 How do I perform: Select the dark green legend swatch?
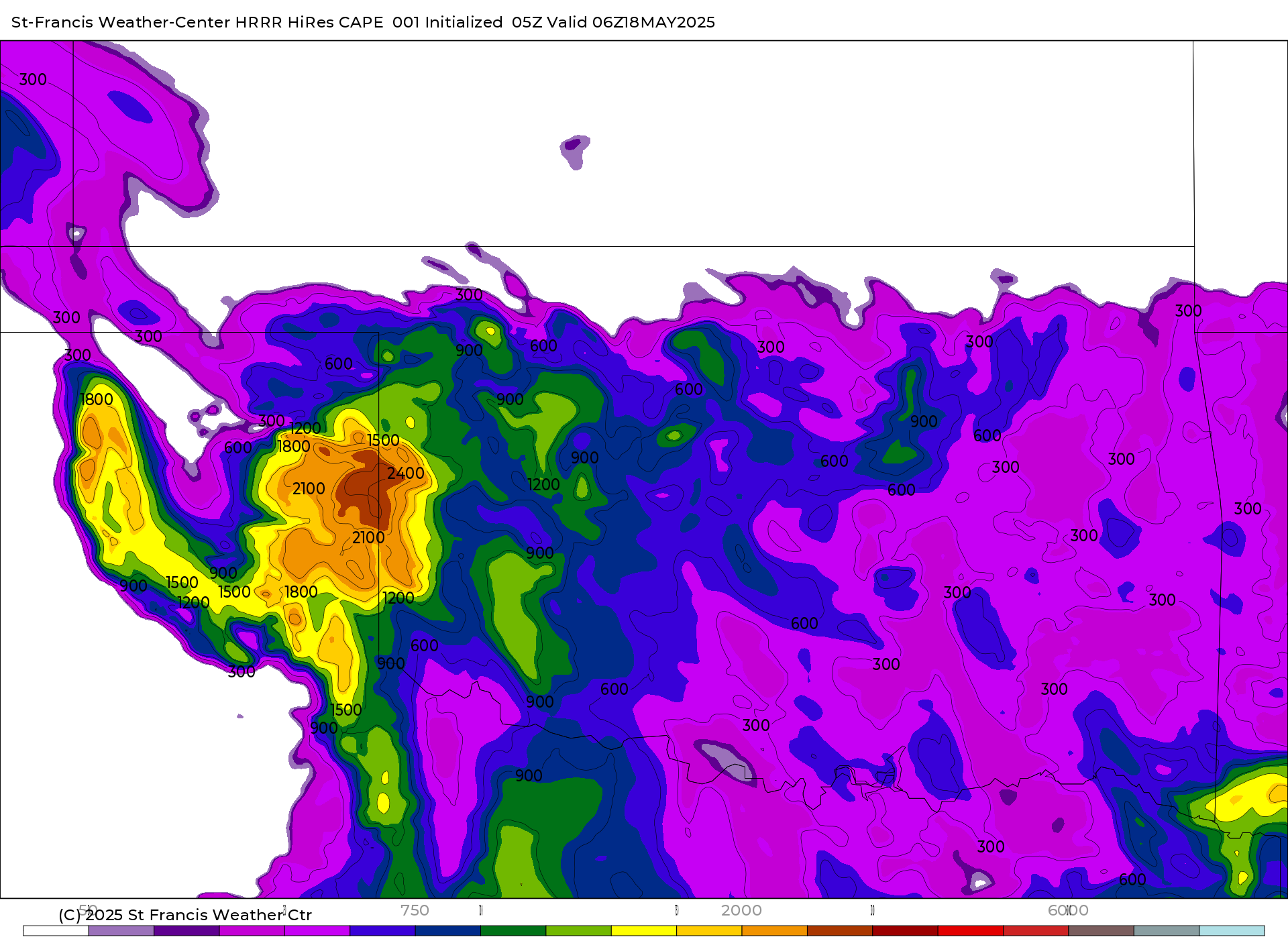tap(513, 931)
